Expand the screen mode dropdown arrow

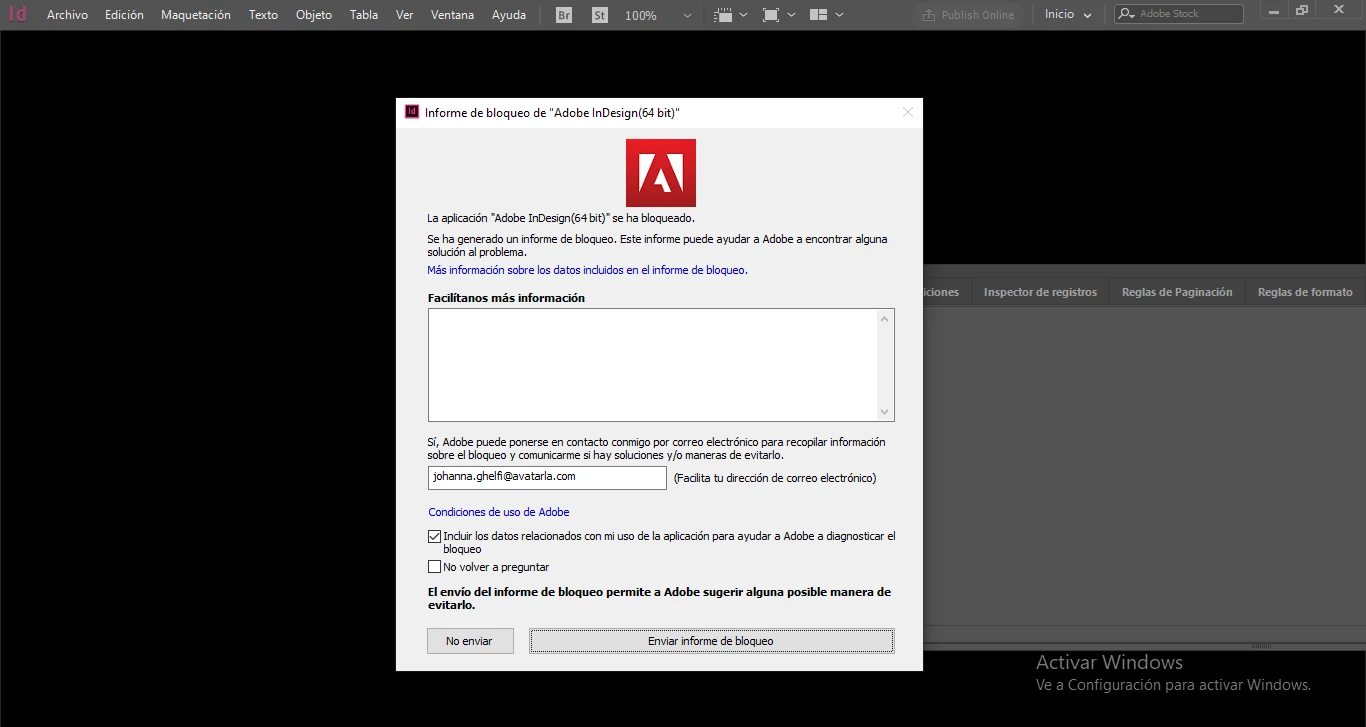click(x=791, y=15)
